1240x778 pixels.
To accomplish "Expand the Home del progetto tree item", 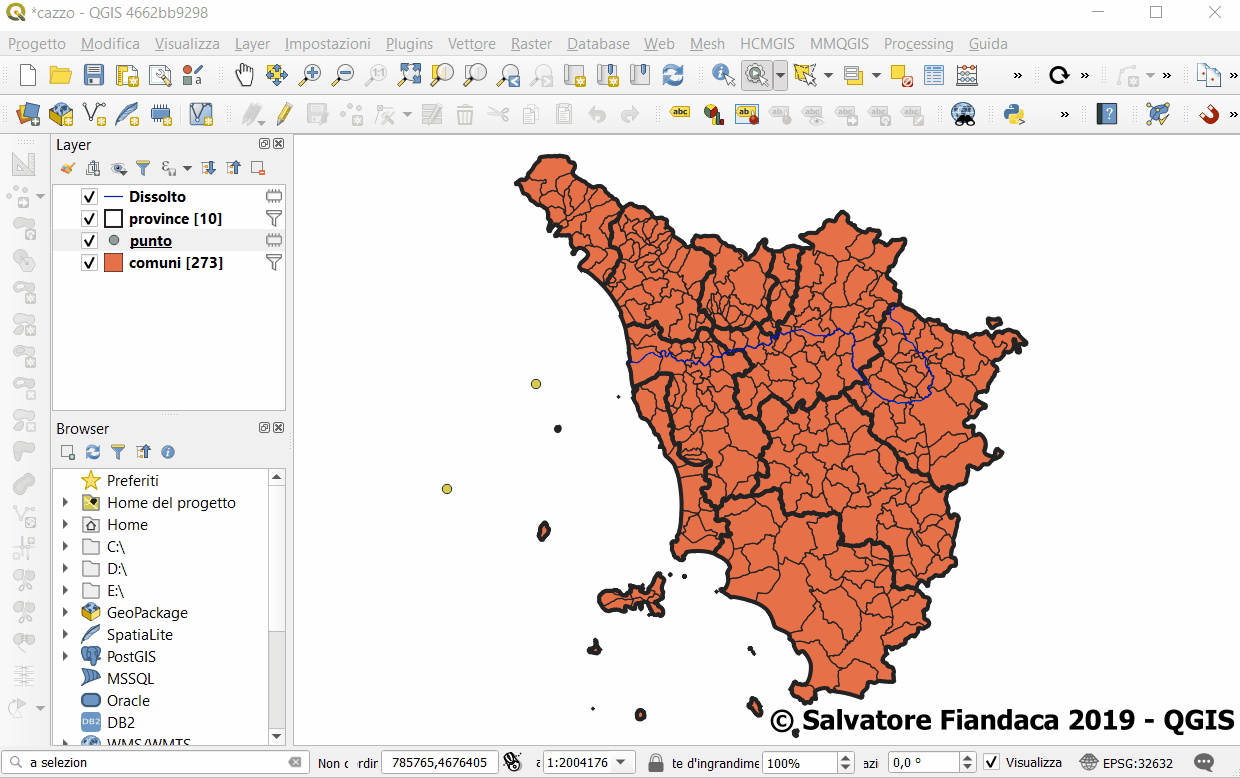I will pyautogui.click(x=66, y=503).
